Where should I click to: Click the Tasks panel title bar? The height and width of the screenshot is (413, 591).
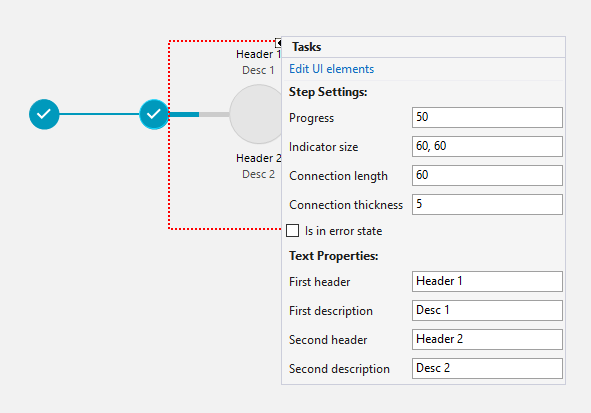pos(423,47)
